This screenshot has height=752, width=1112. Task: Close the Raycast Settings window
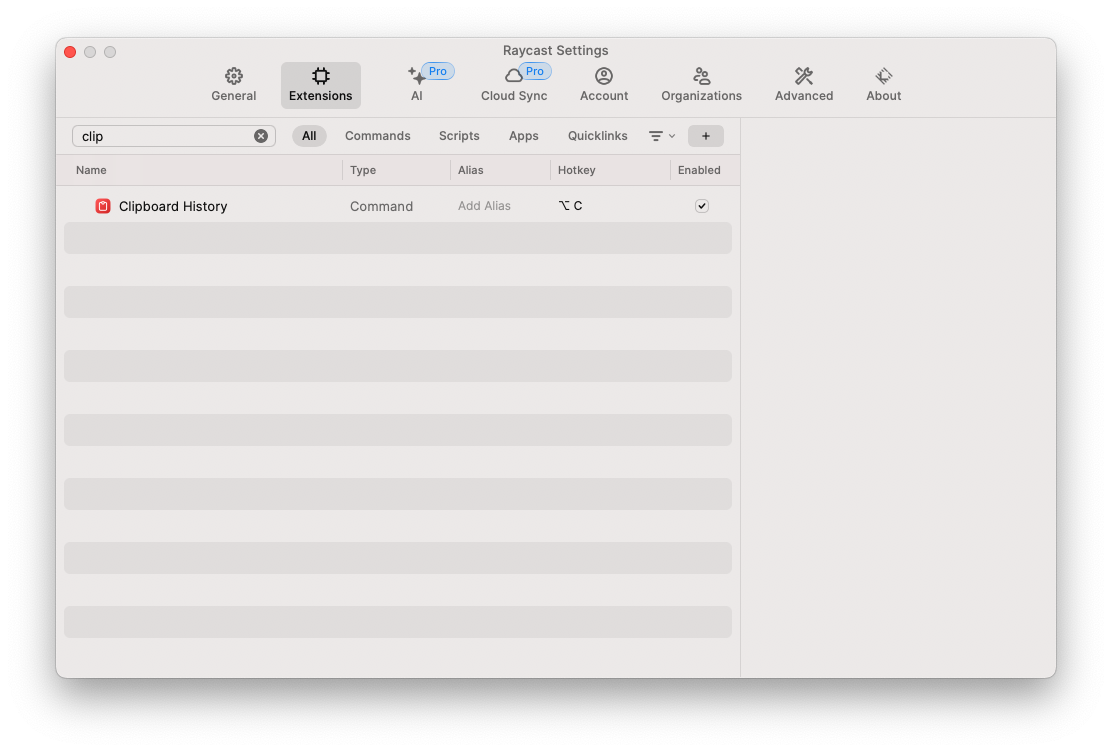(70, 52)
